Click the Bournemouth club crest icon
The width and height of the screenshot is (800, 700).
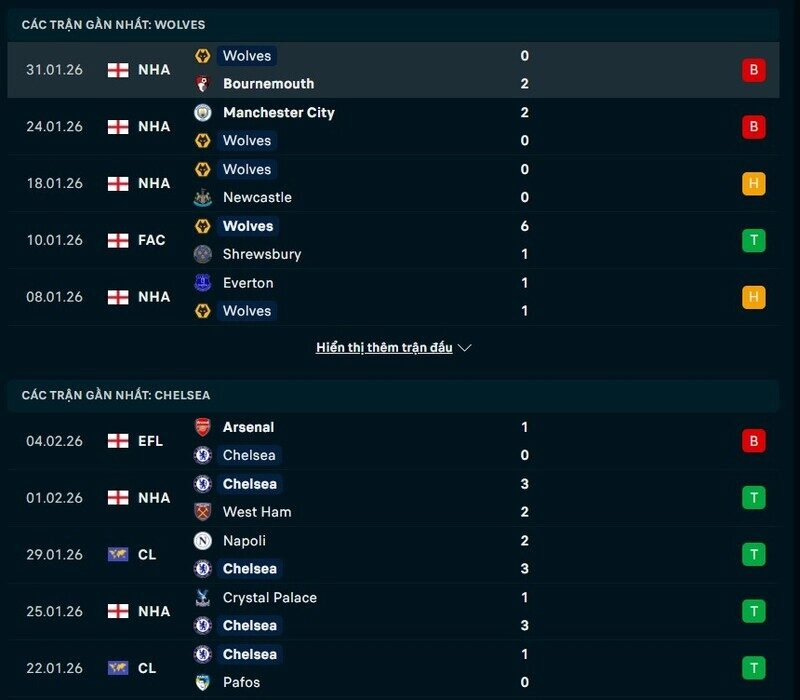coord(203,84)
